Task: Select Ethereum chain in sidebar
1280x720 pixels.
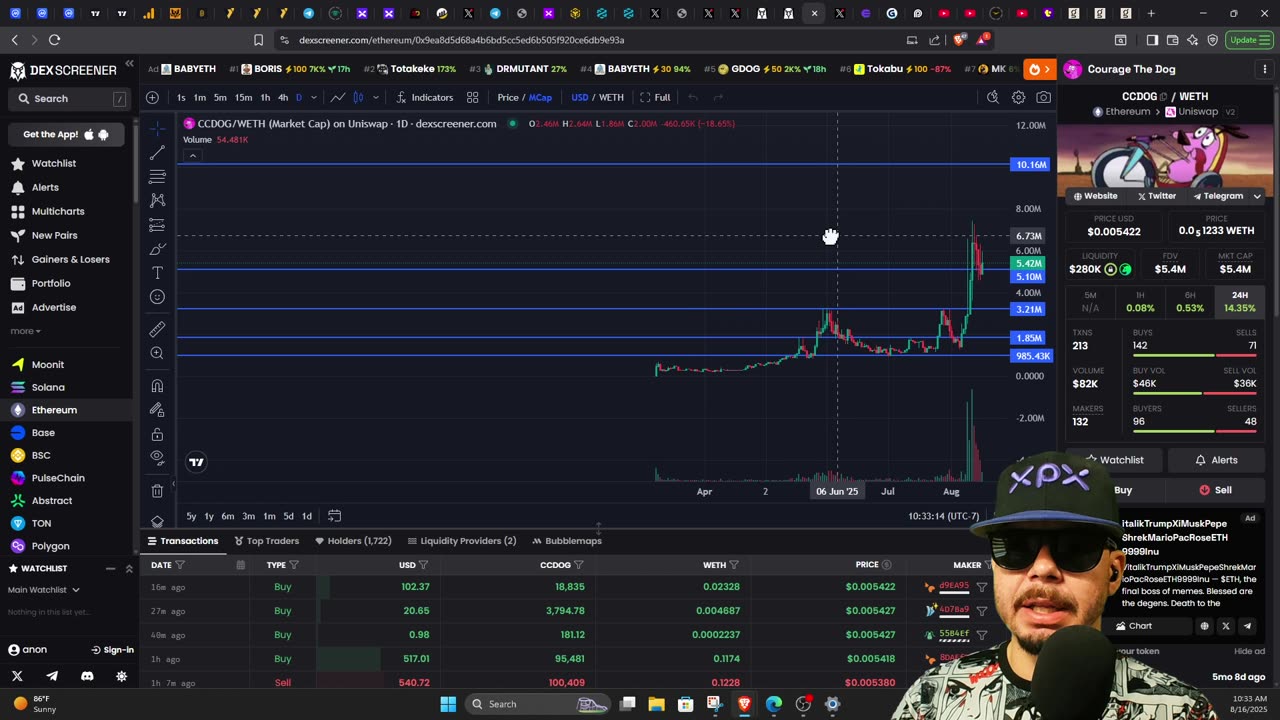Action: point(54,410)
